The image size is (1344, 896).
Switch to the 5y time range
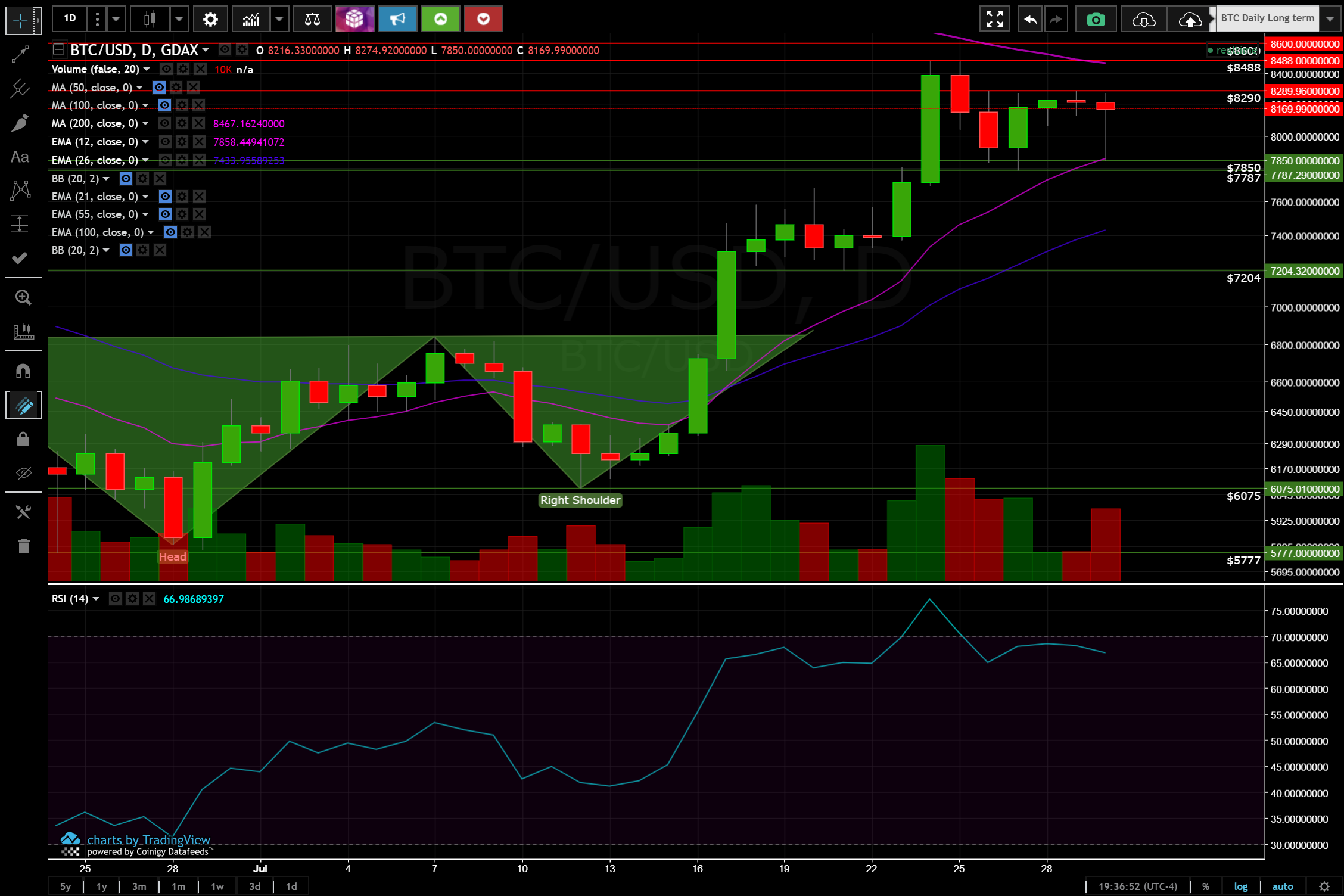[66, 886]
